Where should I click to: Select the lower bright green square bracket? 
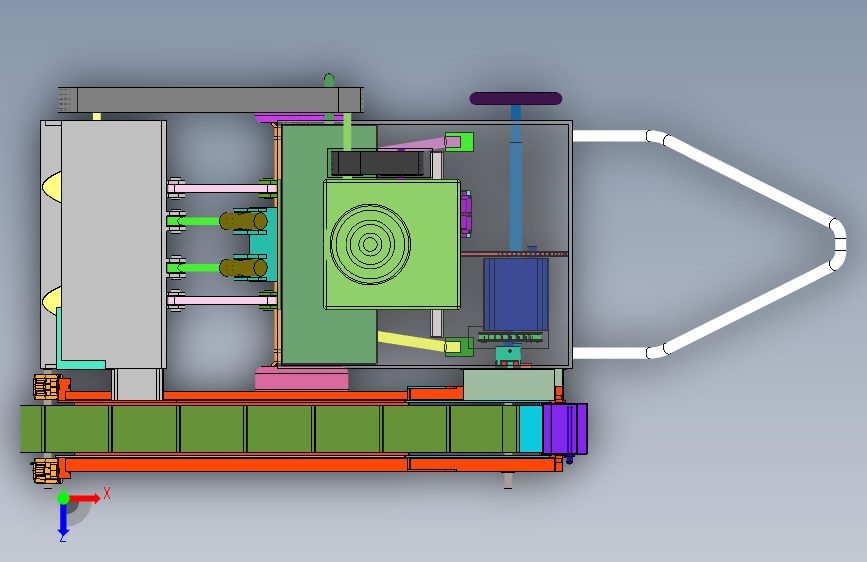(x=459, y=347)
